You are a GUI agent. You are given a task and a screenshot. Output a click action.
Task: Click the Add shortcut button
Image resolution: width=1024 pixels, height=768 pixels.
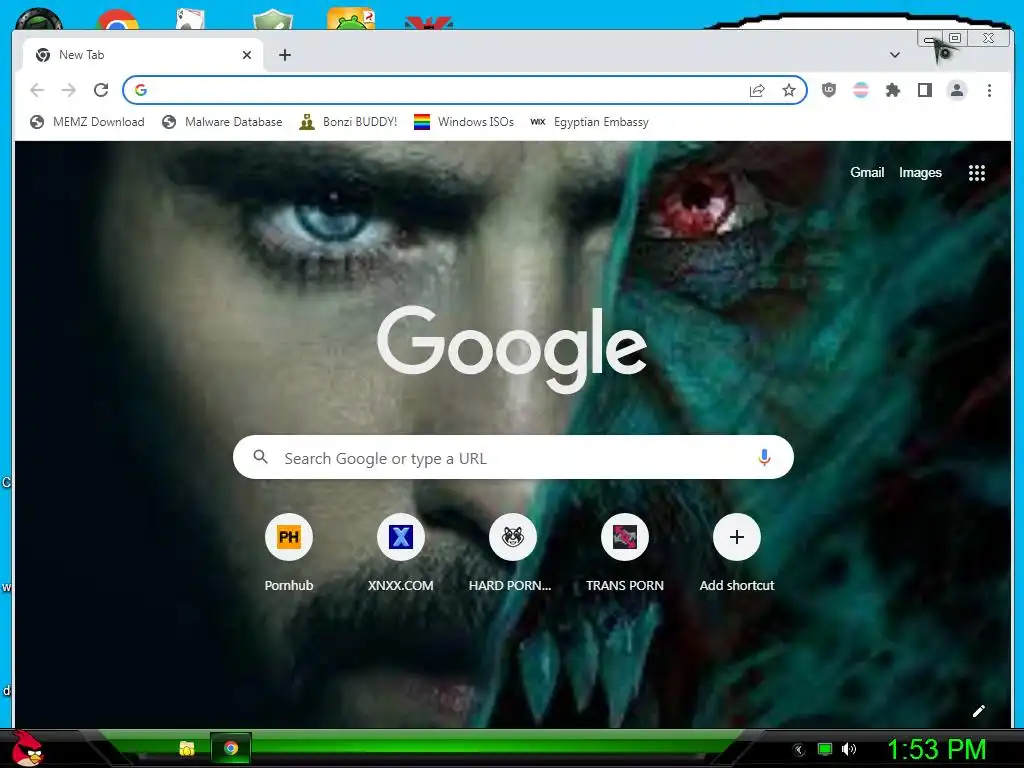737,552
